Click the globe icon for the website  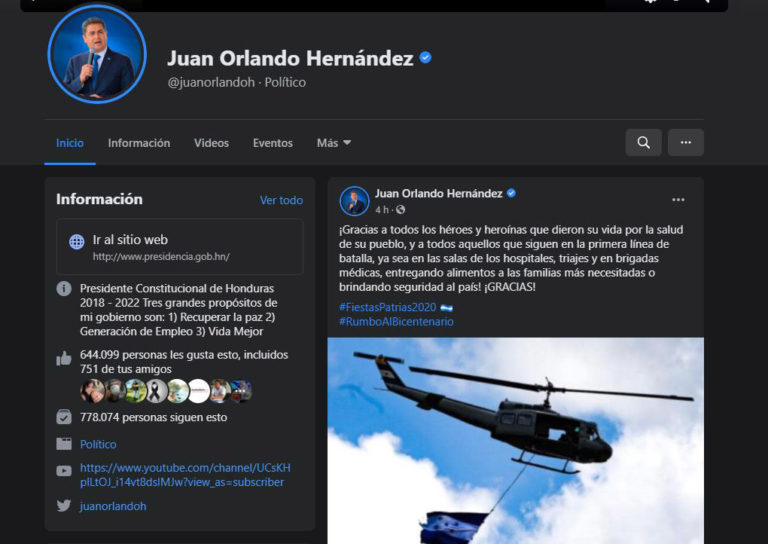tap(76, 242)
